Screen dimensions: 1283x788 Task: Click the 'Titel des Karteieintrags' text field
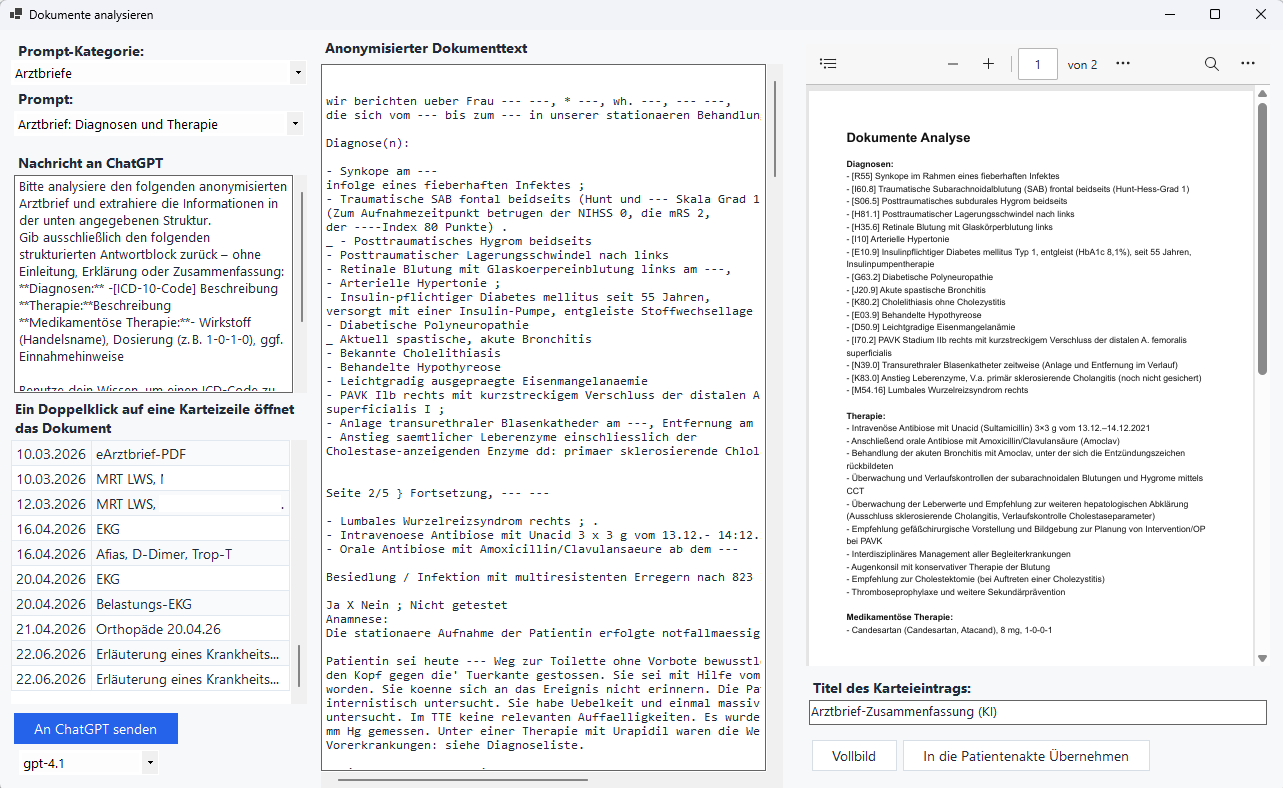click(x=1038, y=712)
